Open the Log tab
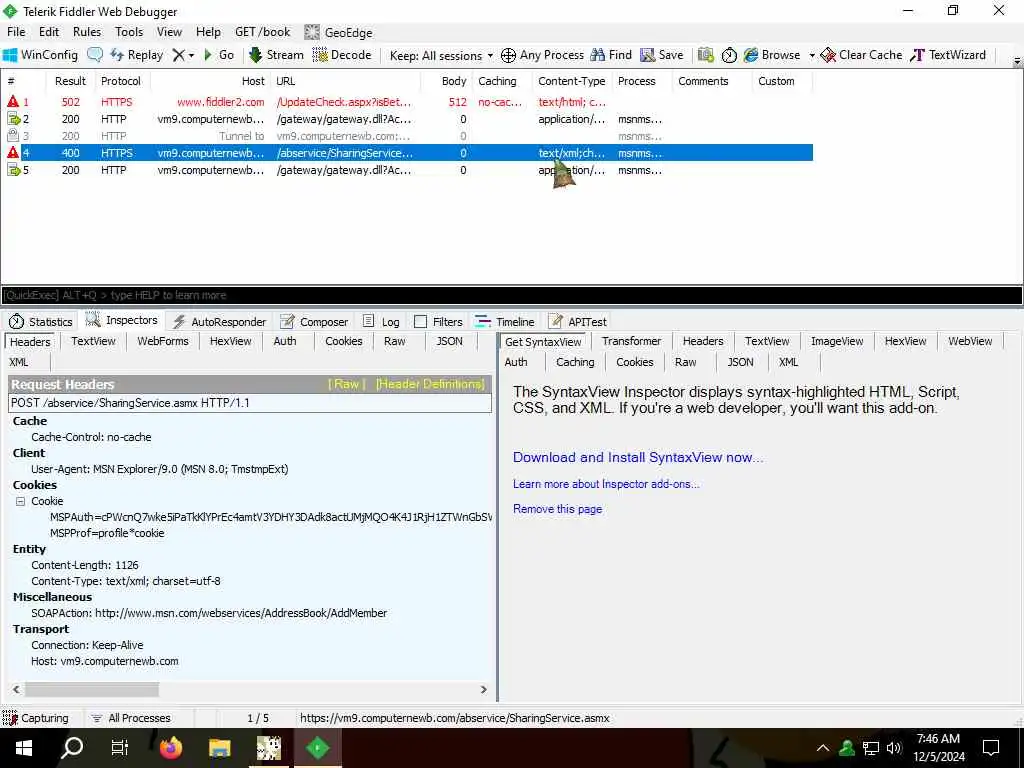This screenshot has width=1024, height=768. click(x=381, y=321)
